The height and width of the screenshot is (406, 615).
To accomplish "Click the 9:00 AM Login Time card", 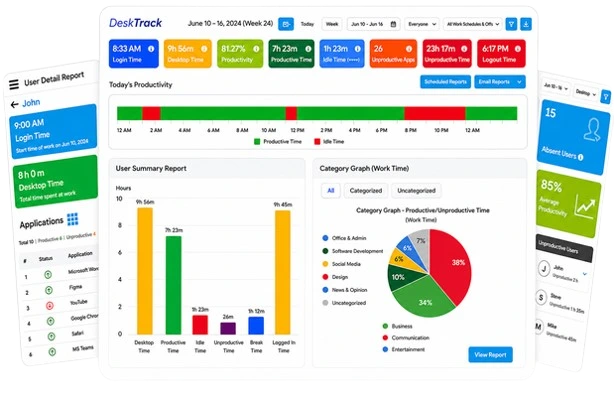I will (x=53, y=132).
